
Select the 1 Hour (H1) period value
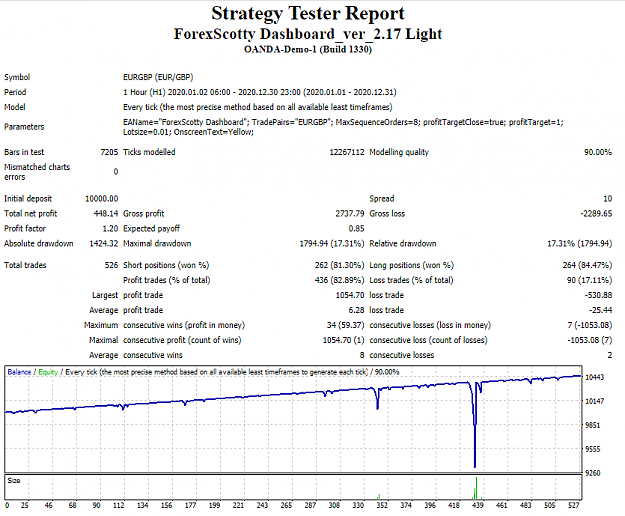coord(259,92)
